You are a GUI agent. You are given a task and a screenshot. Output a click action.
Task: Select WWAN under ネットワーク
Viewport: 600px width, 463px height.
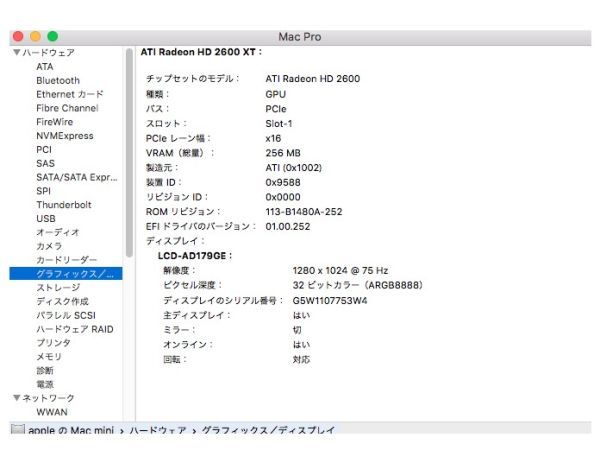pyautogui.click(x=52, y=412)
